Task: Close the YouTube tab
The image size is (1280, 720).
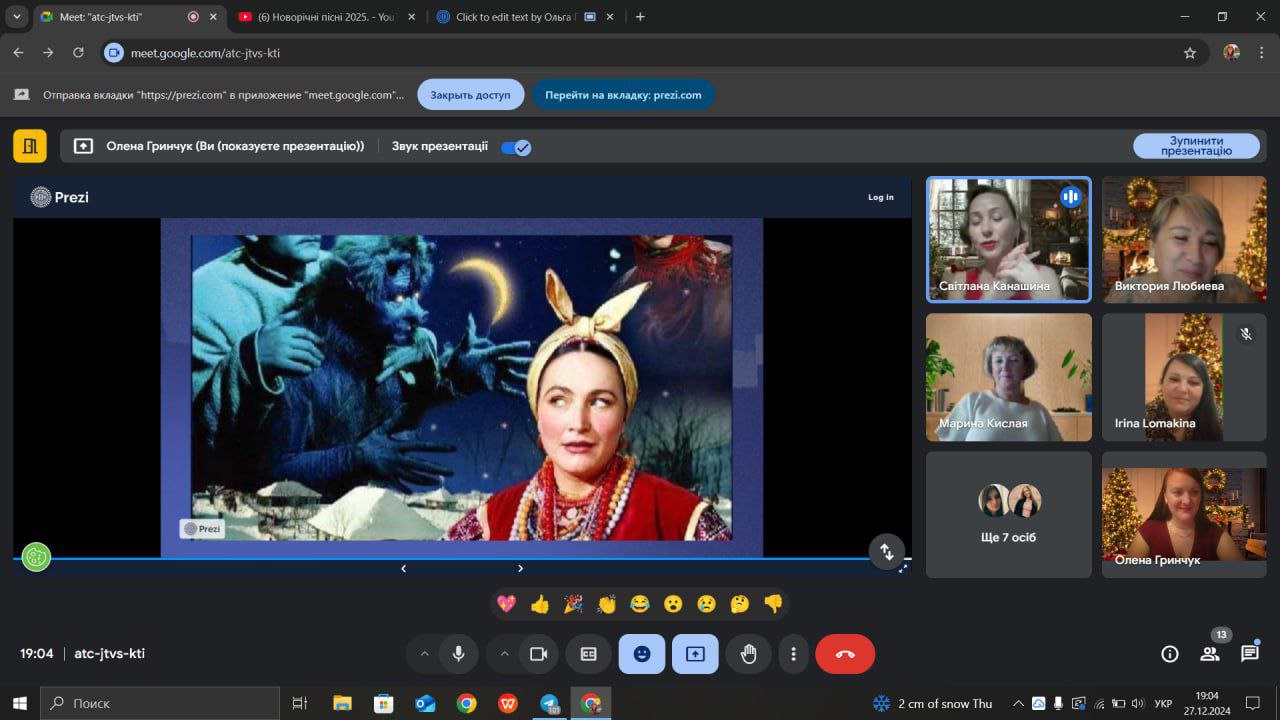Action: pyautogui.click(x=411, y=17)
